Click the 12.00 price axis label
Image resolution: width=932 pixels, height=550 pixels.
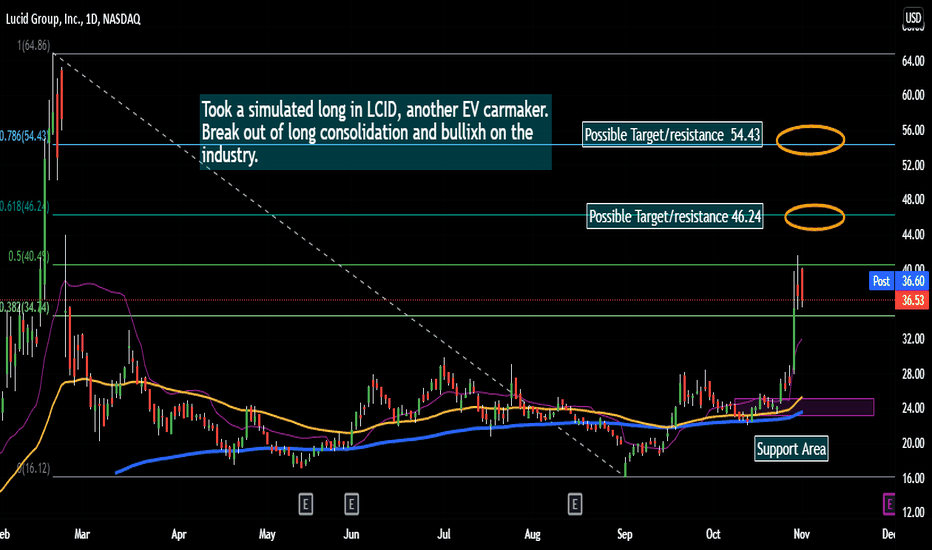click(913, 512)
